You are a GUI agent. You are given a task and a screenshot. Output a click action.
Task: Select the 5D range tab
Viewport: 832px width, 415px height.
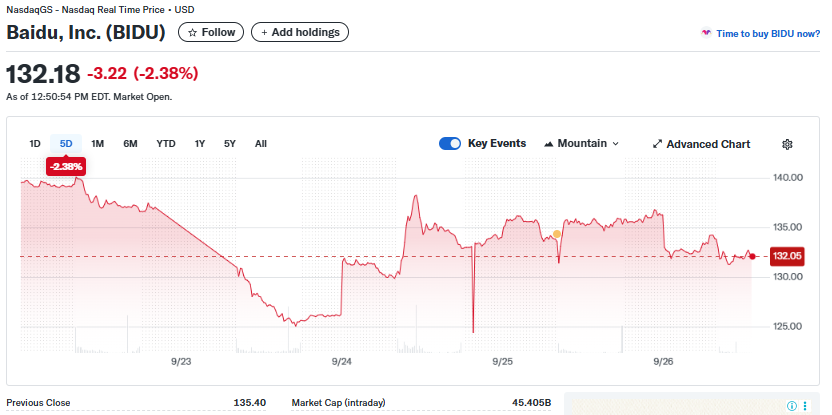pos(66,144)
